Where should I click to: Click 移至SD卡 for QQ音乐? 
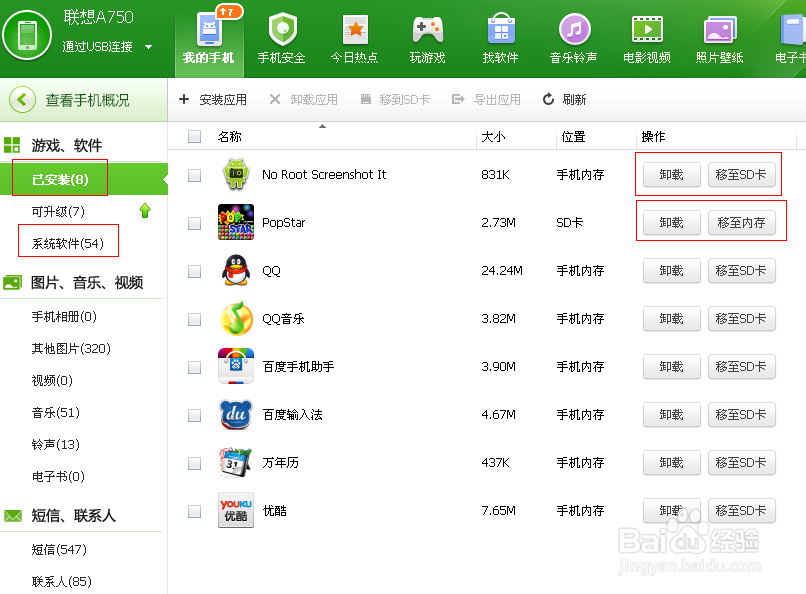(x=741, y=319)
